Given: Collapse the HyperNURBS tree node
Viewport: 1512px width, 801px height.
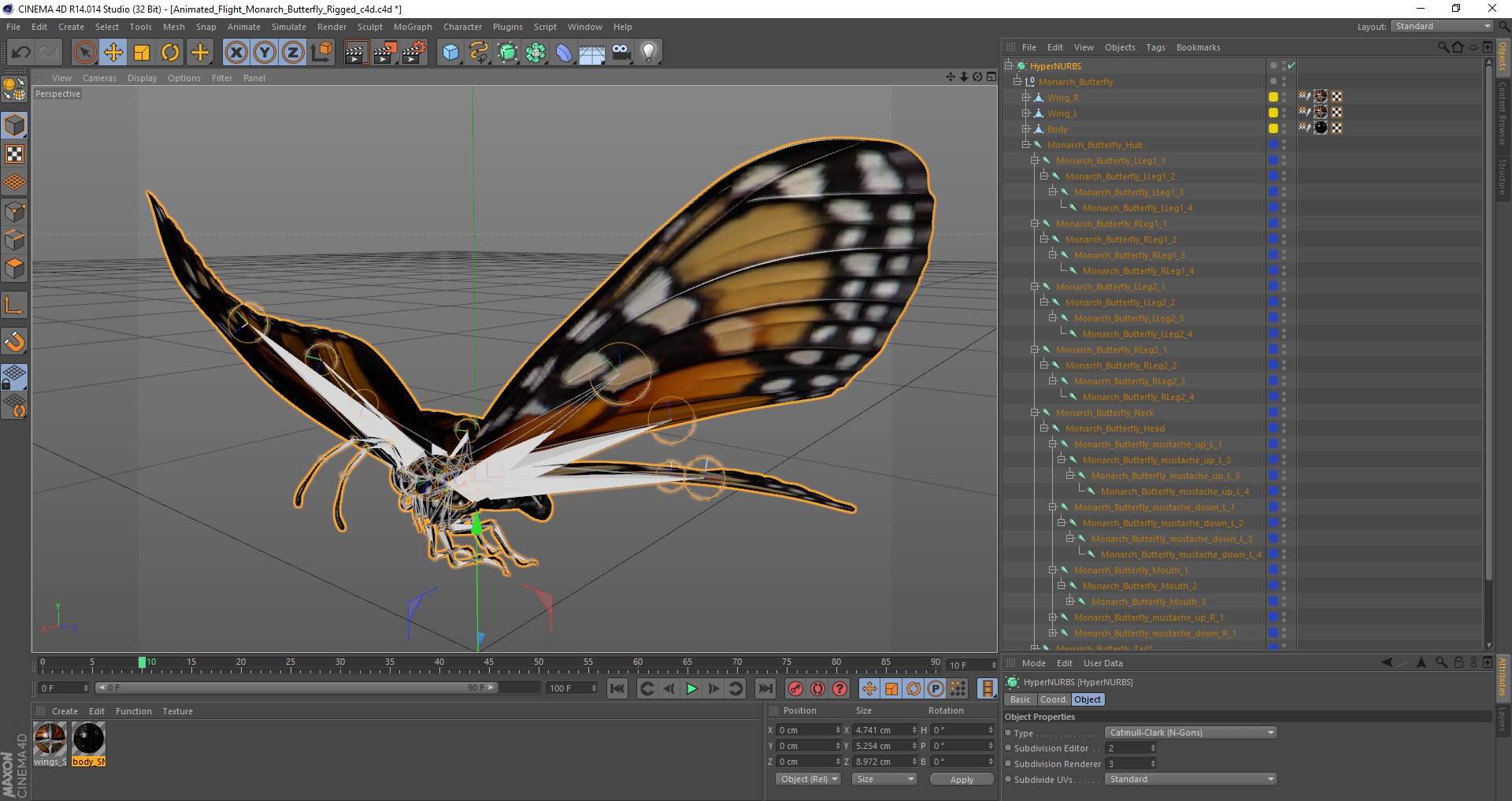Looking at the screenshot, I should point(1009,65).
